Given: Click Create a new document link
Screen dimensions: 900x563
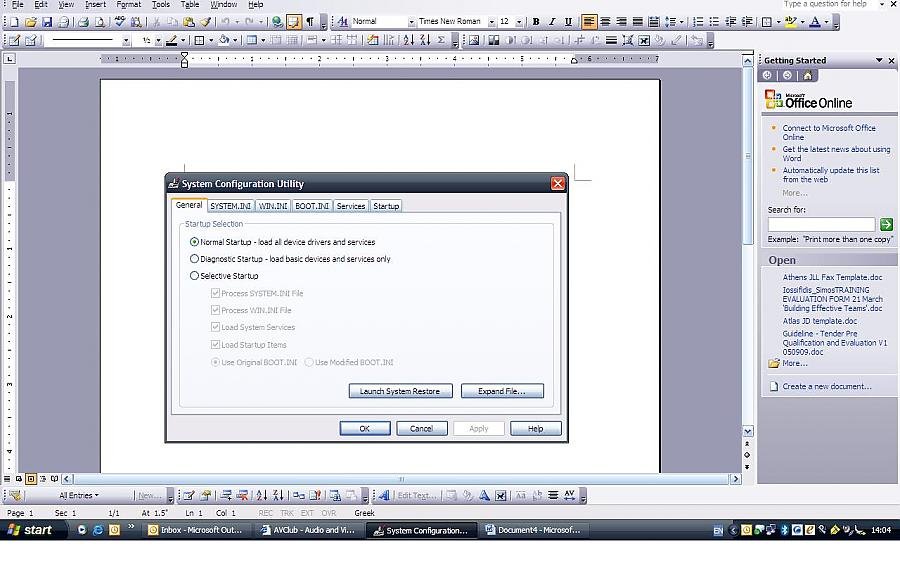Looking at the screenshot, I should (827, 386).
